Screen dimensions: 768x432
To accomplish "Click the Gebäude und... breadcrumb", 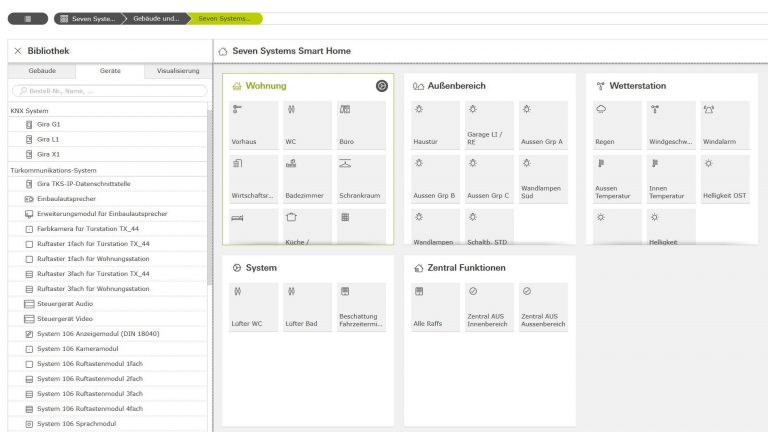I will pyautogui.click(x=155, y=18).
